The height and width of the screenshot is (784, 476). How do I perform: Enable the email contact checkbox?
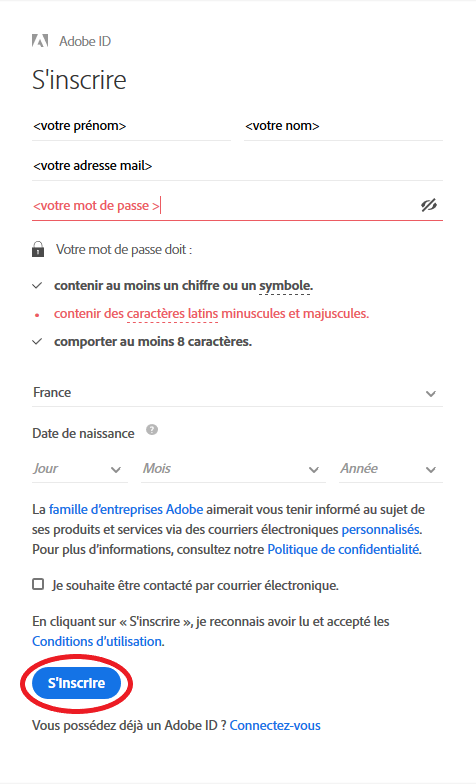click(38, 584)
